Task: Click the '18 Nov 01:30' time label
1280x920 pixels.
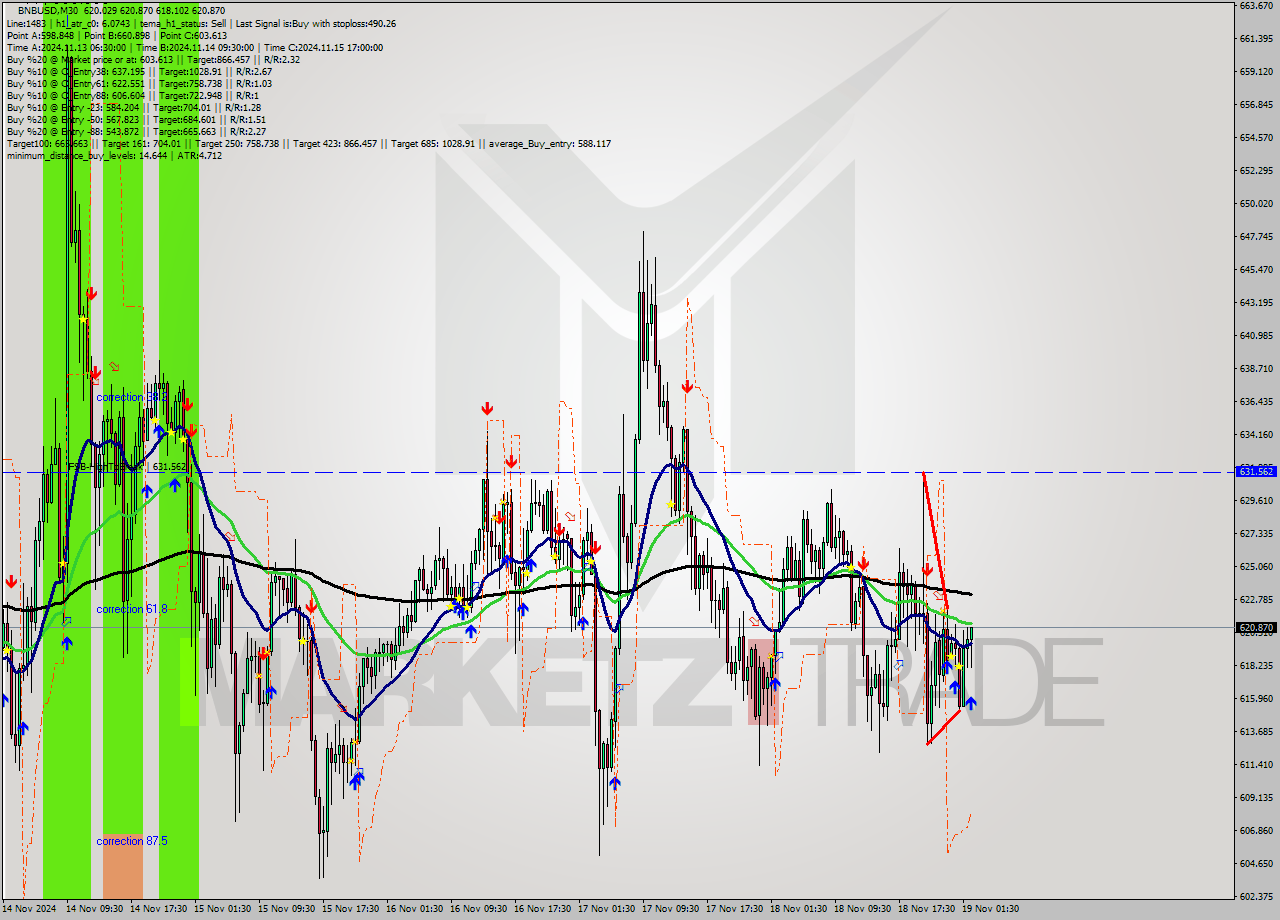Action: point(799,909)
